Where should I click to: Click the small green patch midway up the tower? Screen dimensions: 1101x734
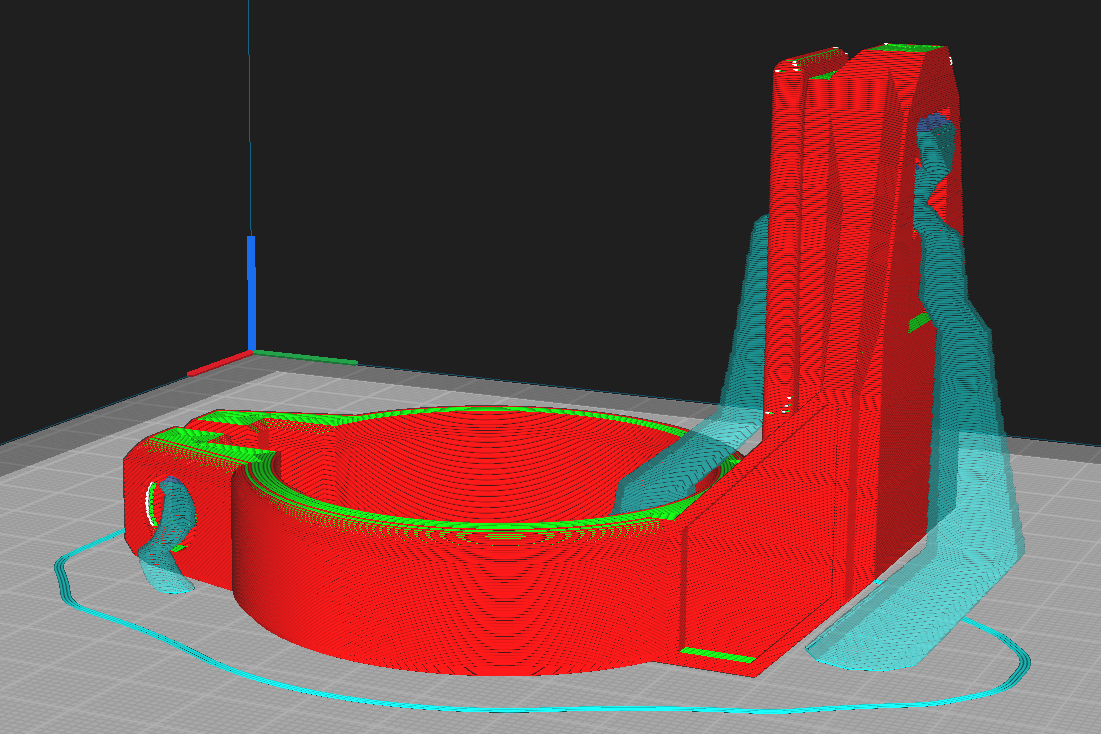tap(918, 322)
